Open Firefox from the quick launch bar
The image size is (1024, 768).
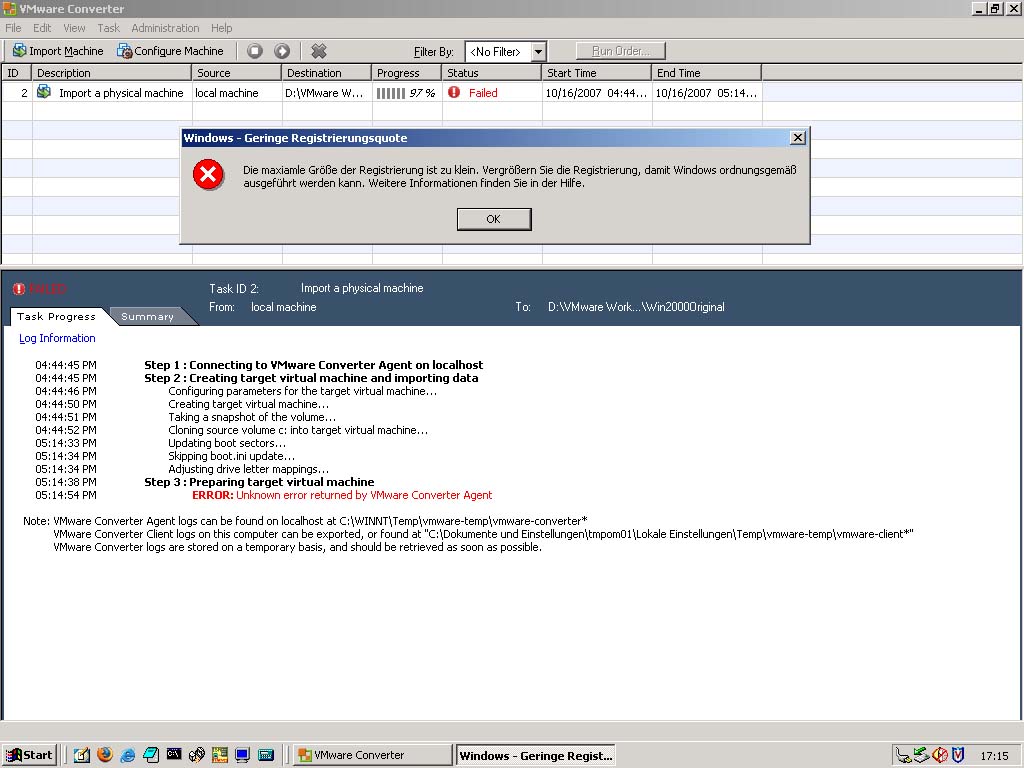click(104, 755)
